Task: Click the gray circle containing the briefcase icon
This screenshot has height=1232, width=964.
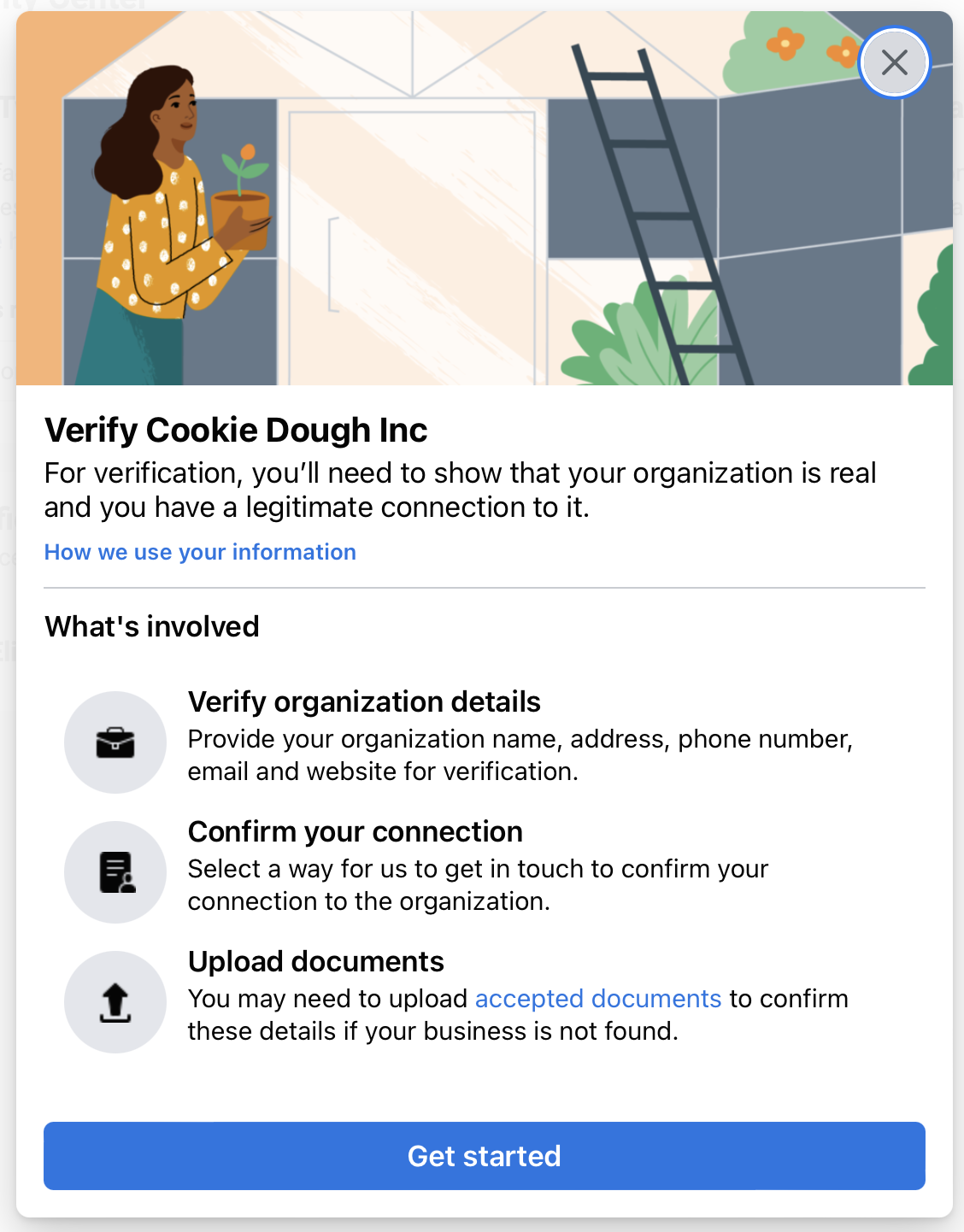Action: tap(115, 742)
